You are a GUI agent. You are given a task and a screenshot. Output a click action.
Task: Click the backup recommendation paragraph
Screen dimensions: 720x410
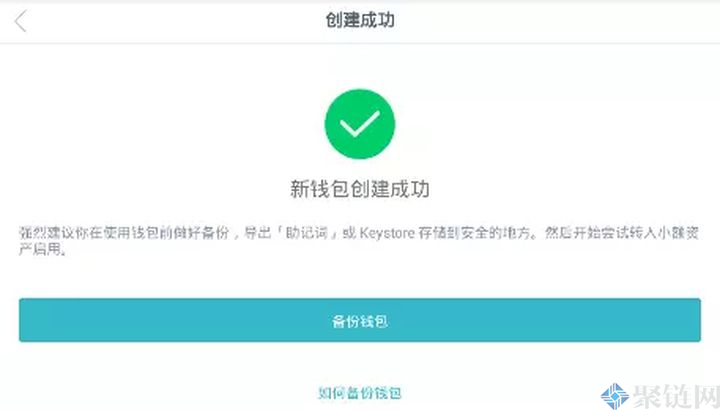[x=359, y=241]
